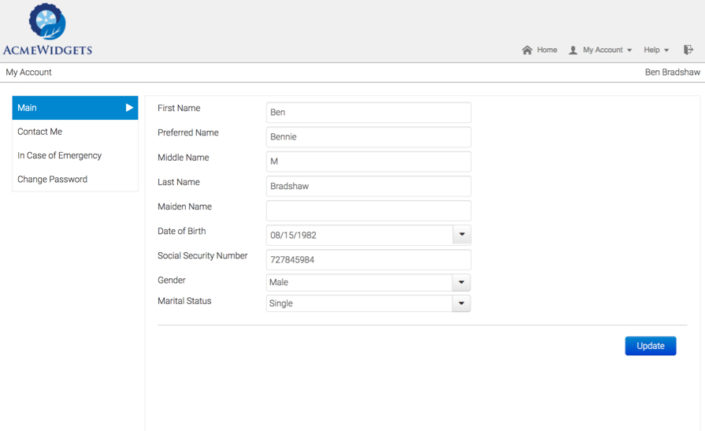Click into the First Name field
Viewport: 705px width, 431px height.
[367, 113]
